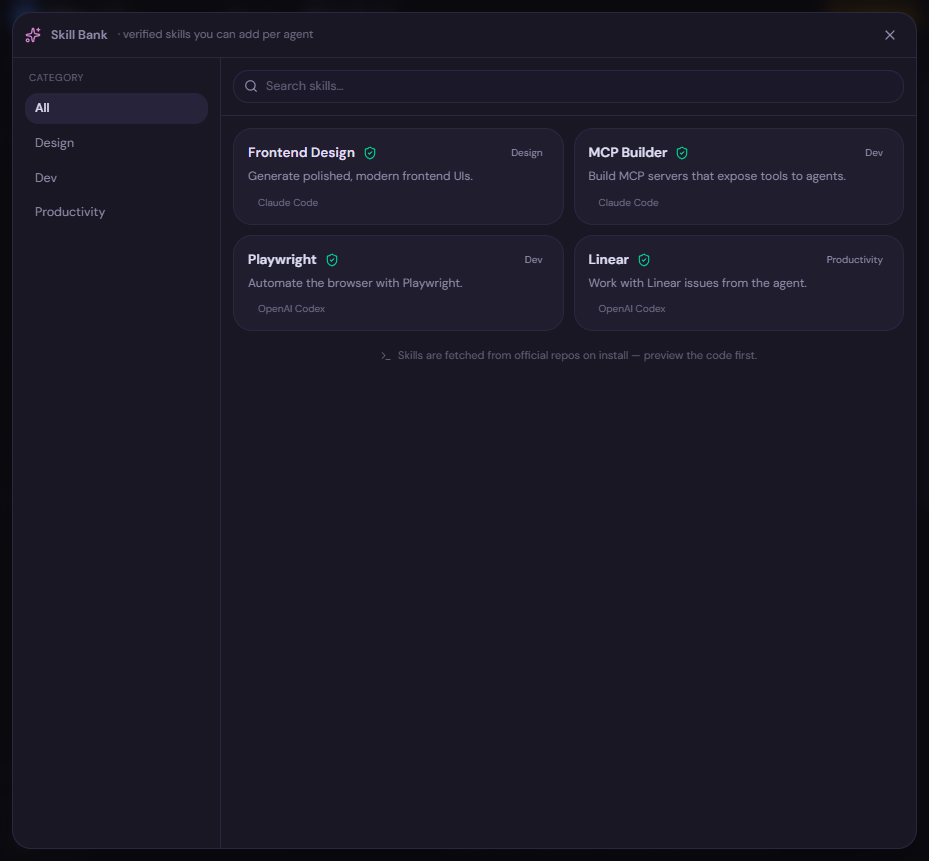Screen dimensions: 929x861
Task: Click 'verified skills you can add per agent' subtitle
Action: pos(217,34)
